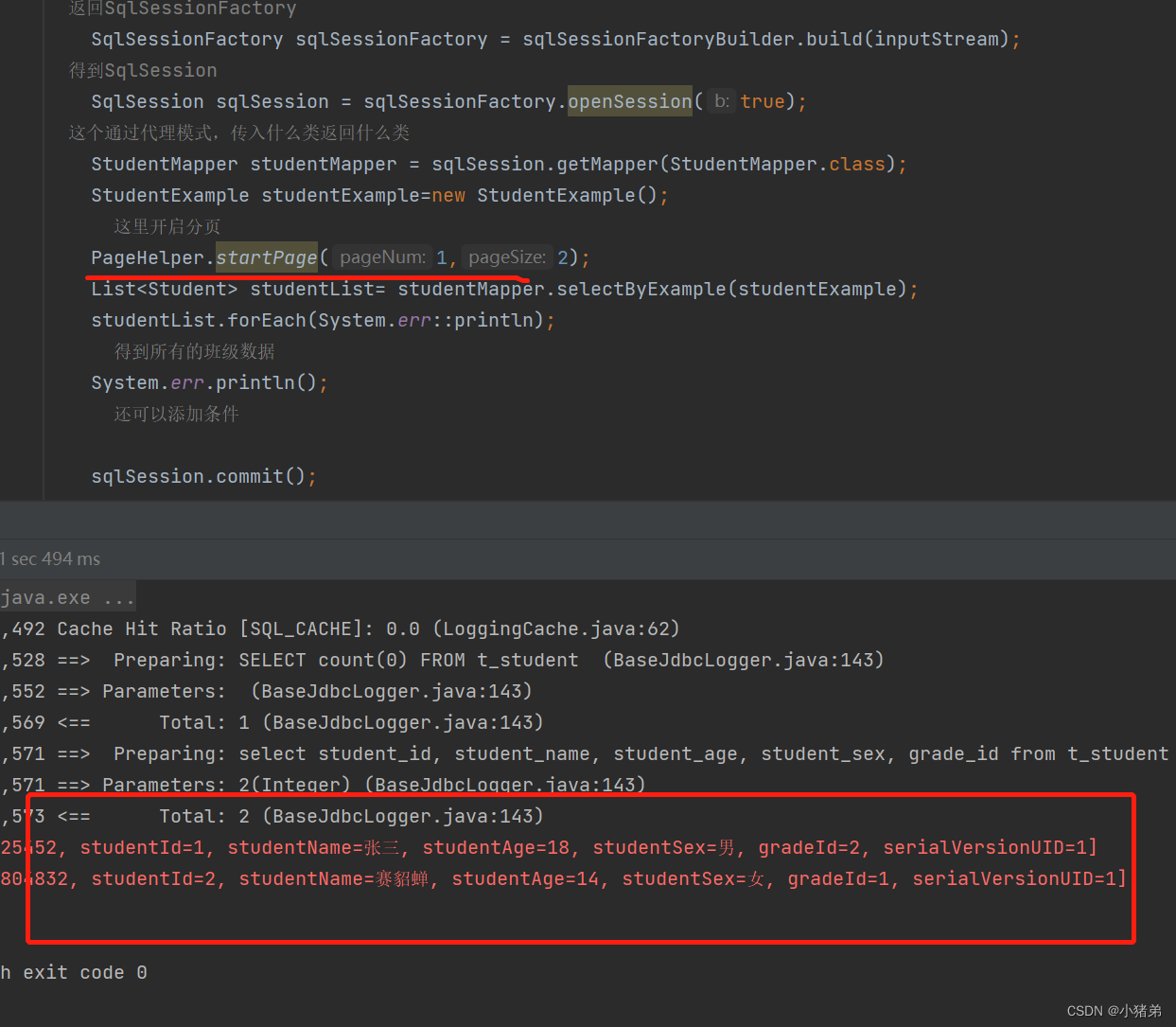
Task: Click the 'new StudentExample()' line
Action: 379,195
